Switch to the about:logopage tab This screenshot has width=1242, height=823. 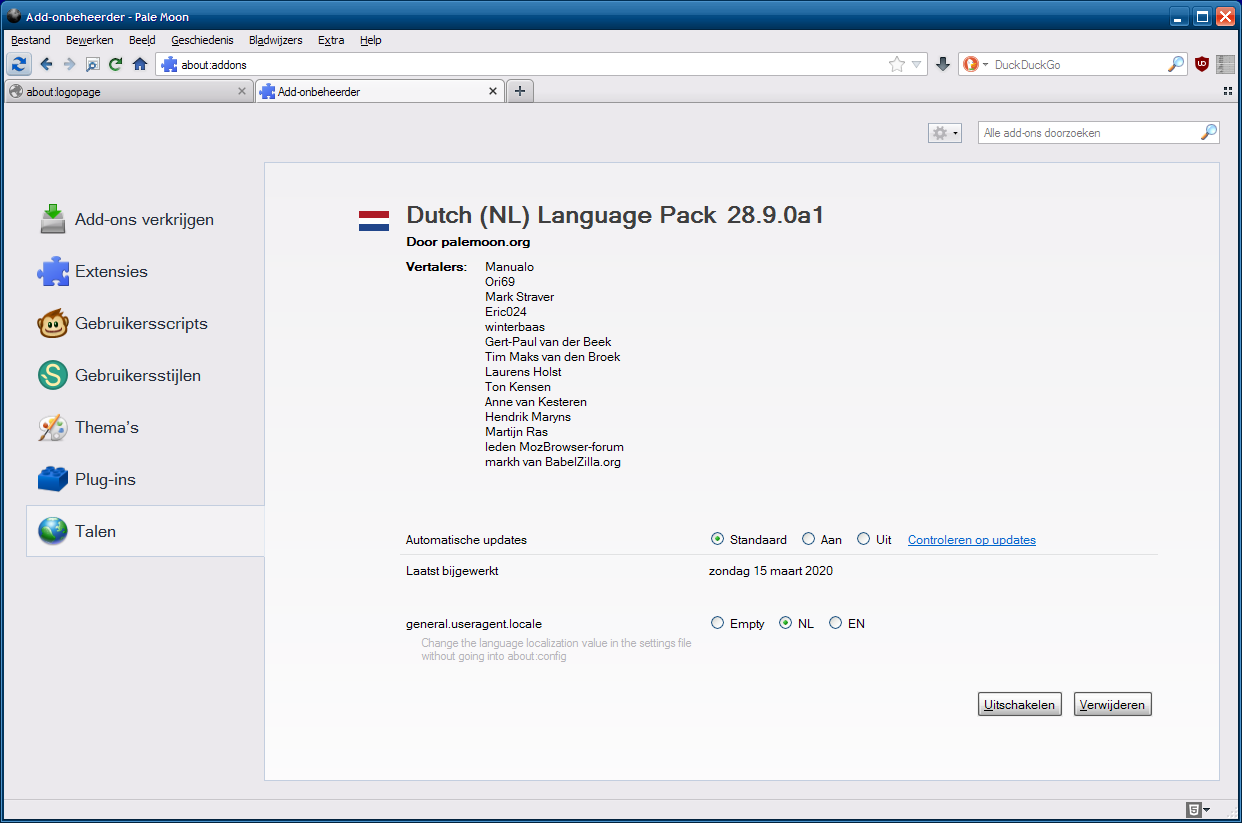coord(128,91)
